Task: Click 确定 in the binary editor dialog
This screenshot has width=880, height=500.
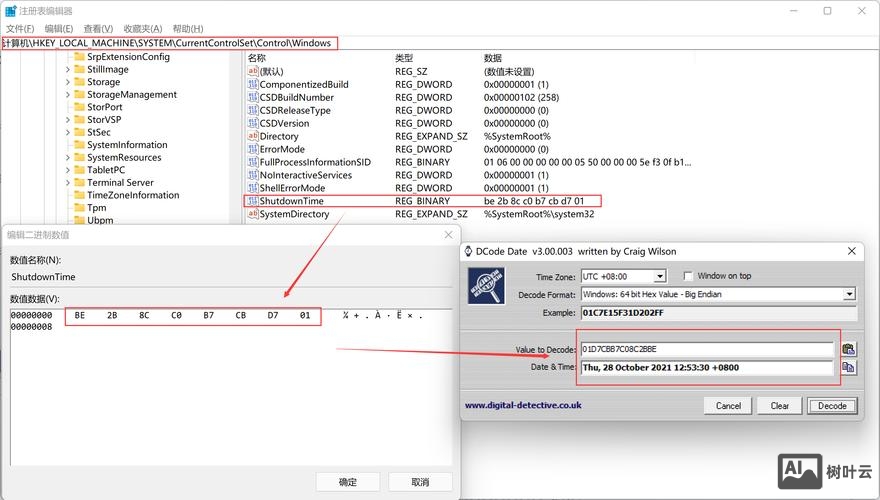Action: 348,482
